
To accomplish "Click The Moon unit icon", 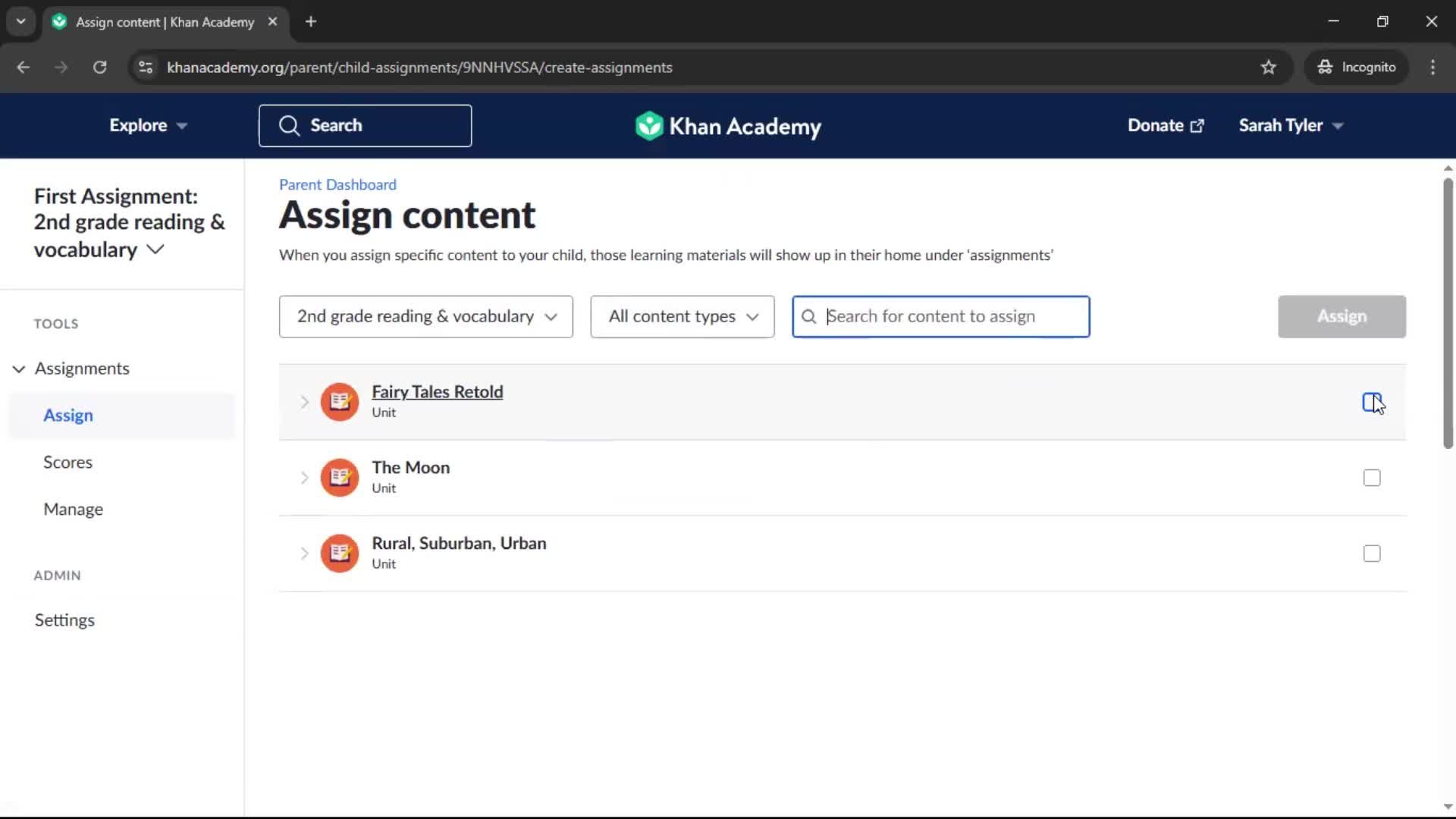I will click(340, 478).
